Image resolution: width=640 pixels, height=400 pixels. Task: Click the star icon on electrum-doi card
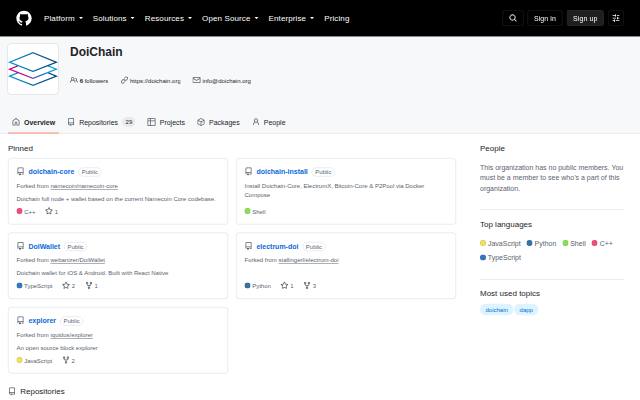(284, 285)
